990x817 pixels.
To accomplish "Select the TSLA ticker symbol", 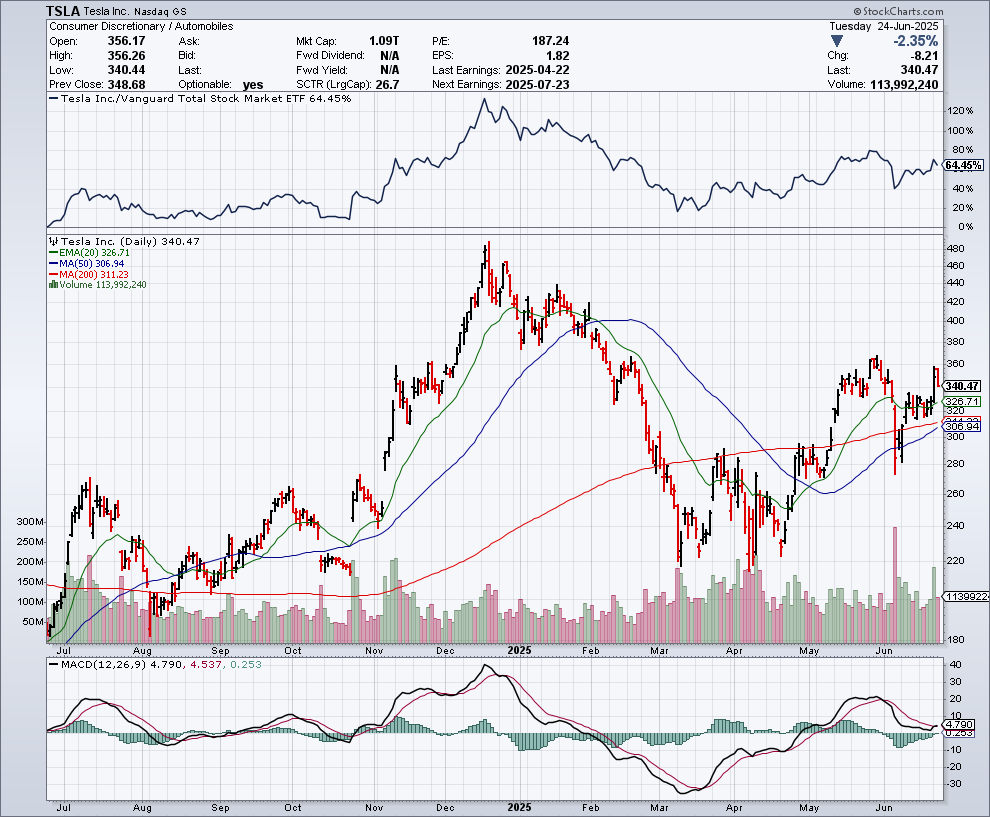I will pos(63,11).
